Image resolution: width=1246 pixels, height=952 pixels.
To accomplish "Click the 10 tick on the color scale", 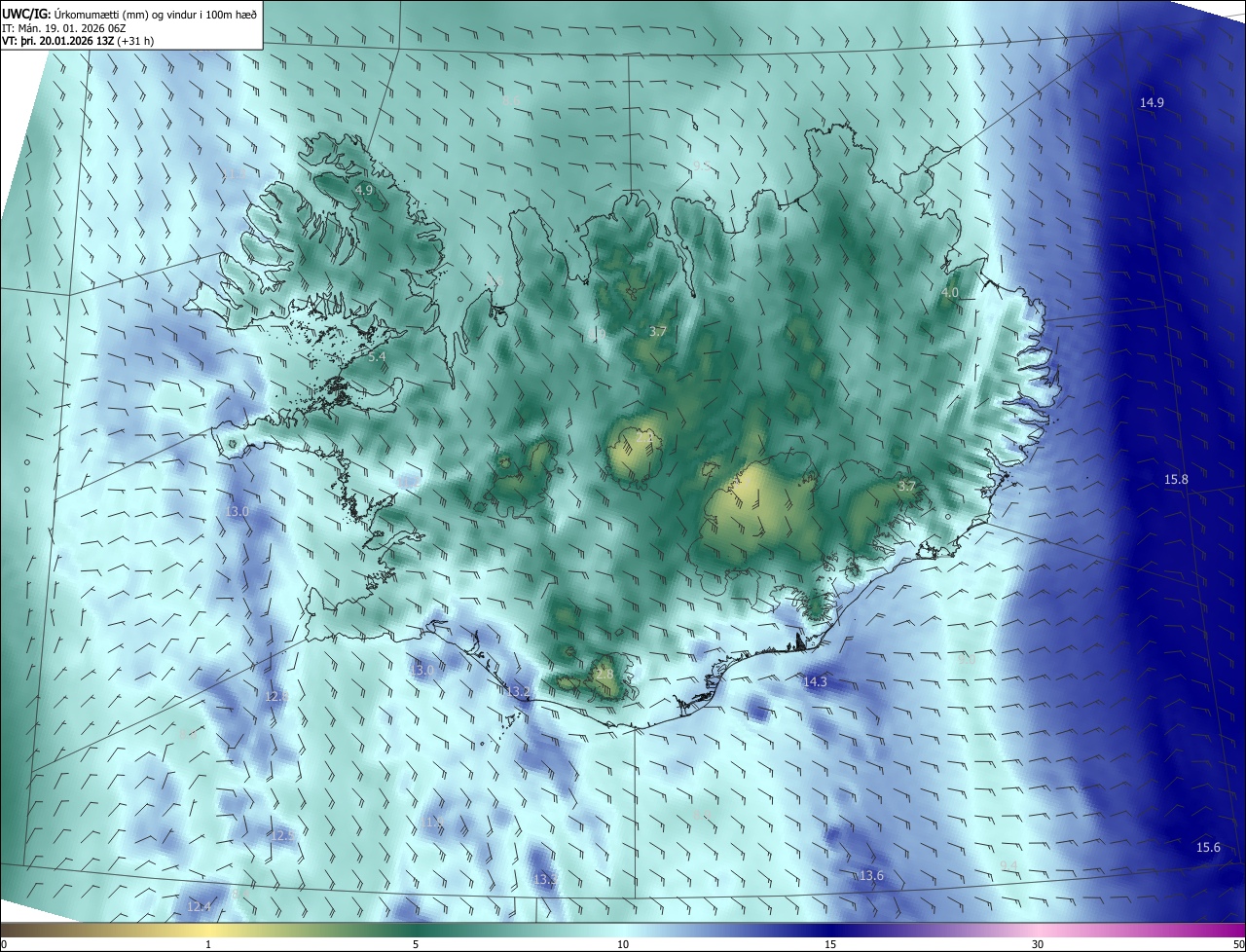I will coord(623,944).
